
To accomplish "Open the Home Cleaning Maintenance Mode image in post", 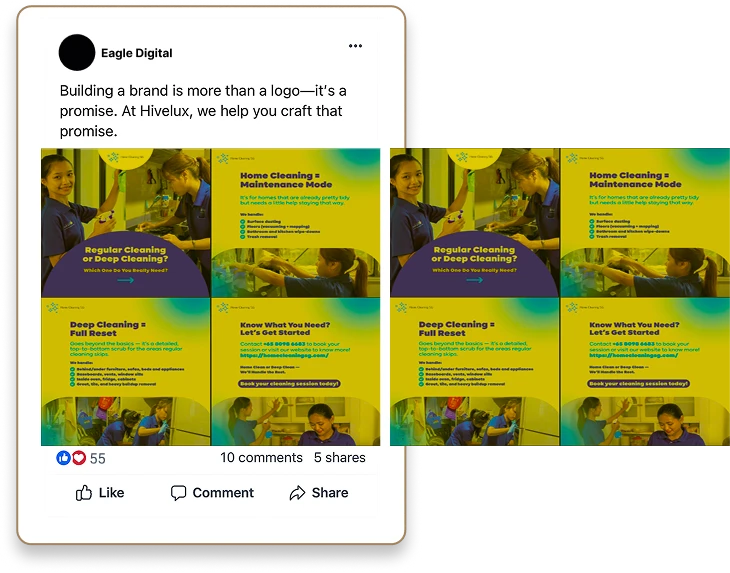I will tap(296, 222).
